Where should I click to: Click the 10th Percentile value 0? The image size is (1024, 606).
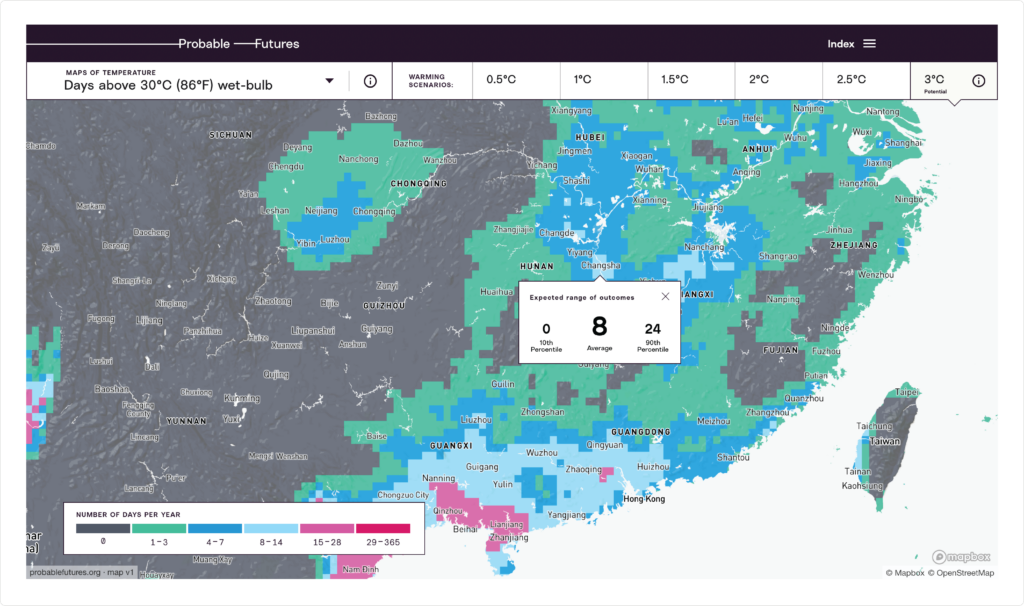click(546, 329)
